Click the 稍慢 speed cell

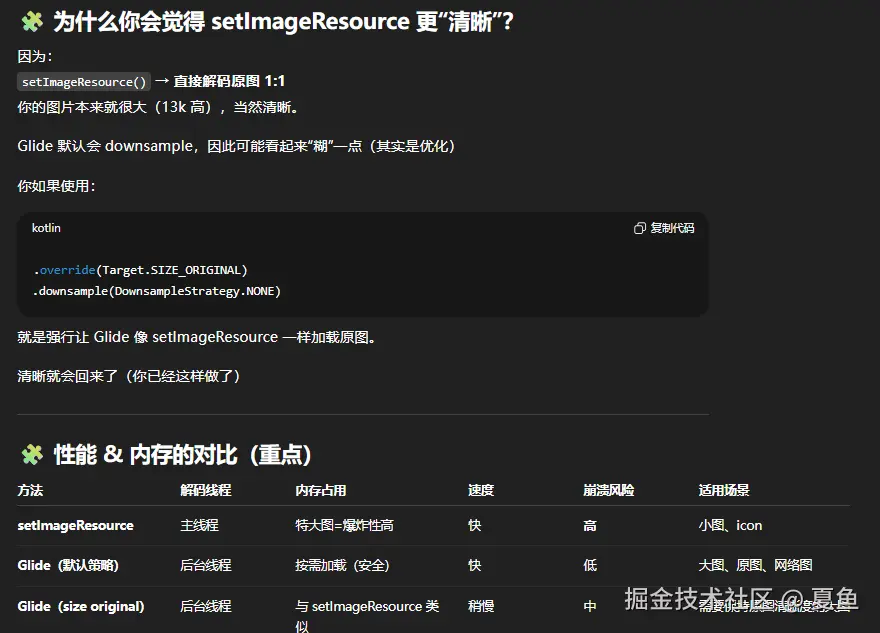coord(481,606)
